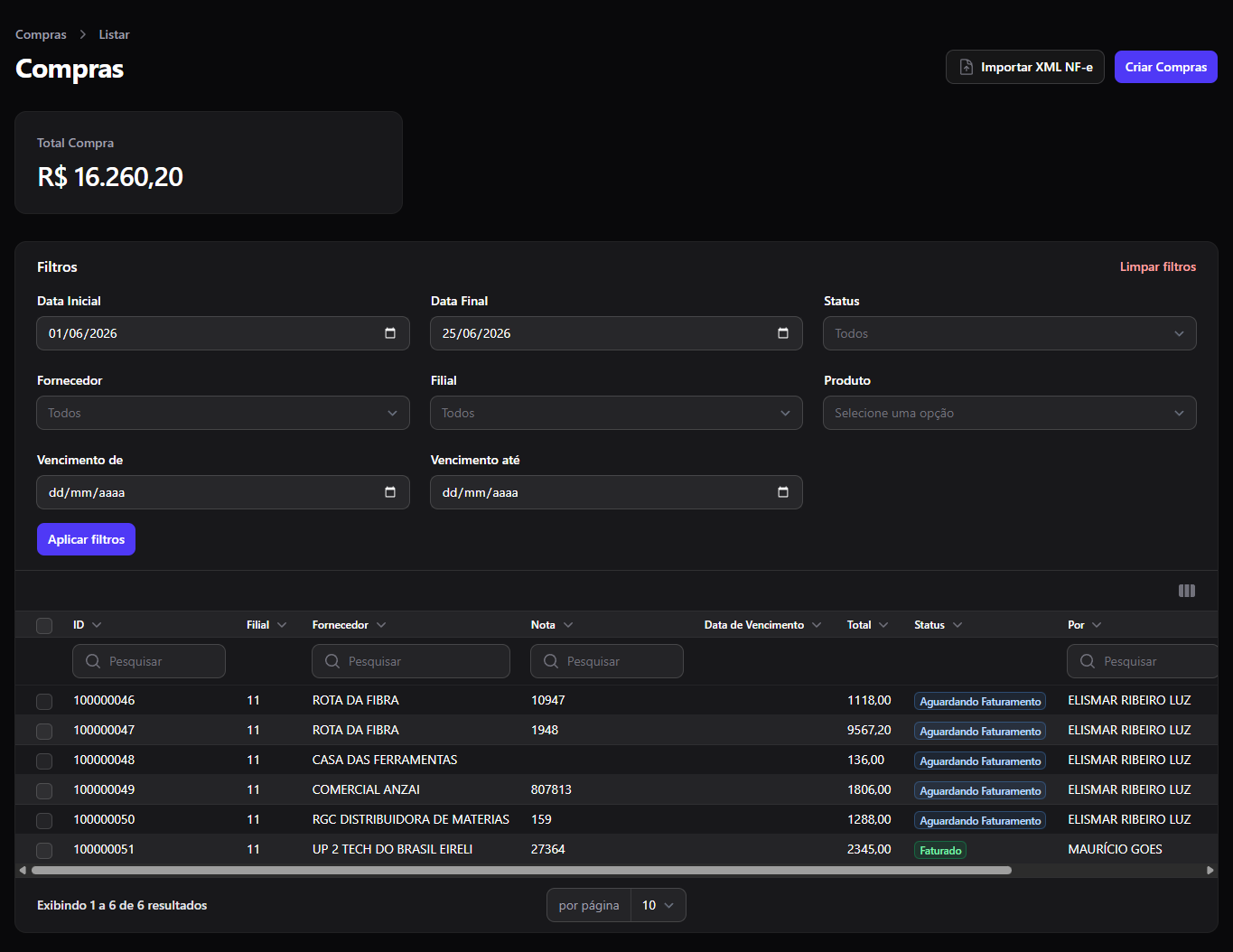The width and height of the screenshot is (1233, 952).
Task: Click the Total Compra R$ 16.260,20 card
Action: click(x=209, y=163)
